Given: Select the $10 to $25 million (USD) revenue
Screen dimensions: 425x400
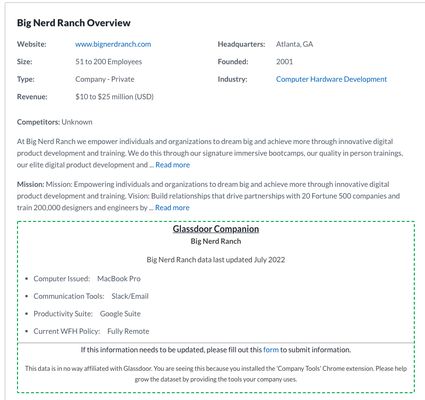Looking at the screenshot, I should 114,97.
